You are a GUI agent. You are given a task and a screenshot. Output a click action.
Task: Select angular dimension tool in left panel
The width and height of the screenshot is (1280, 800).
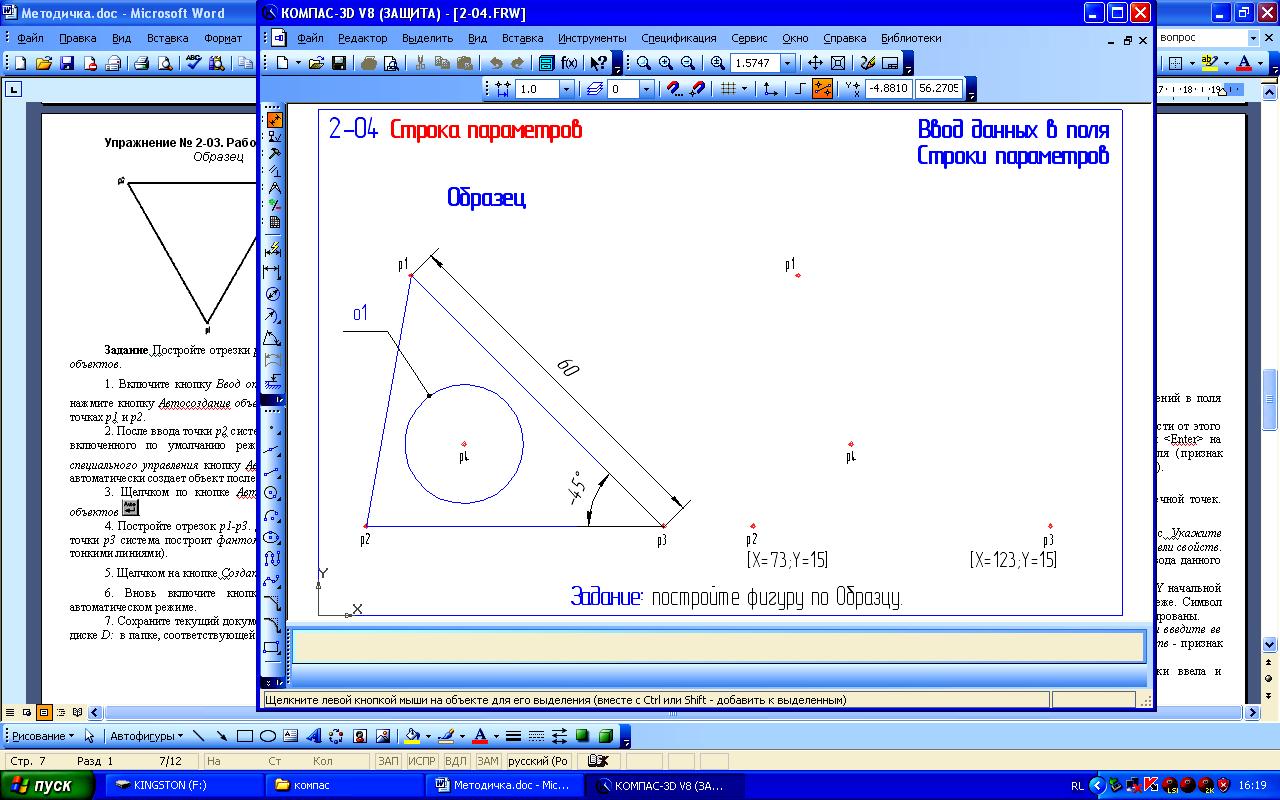(272, 338)
